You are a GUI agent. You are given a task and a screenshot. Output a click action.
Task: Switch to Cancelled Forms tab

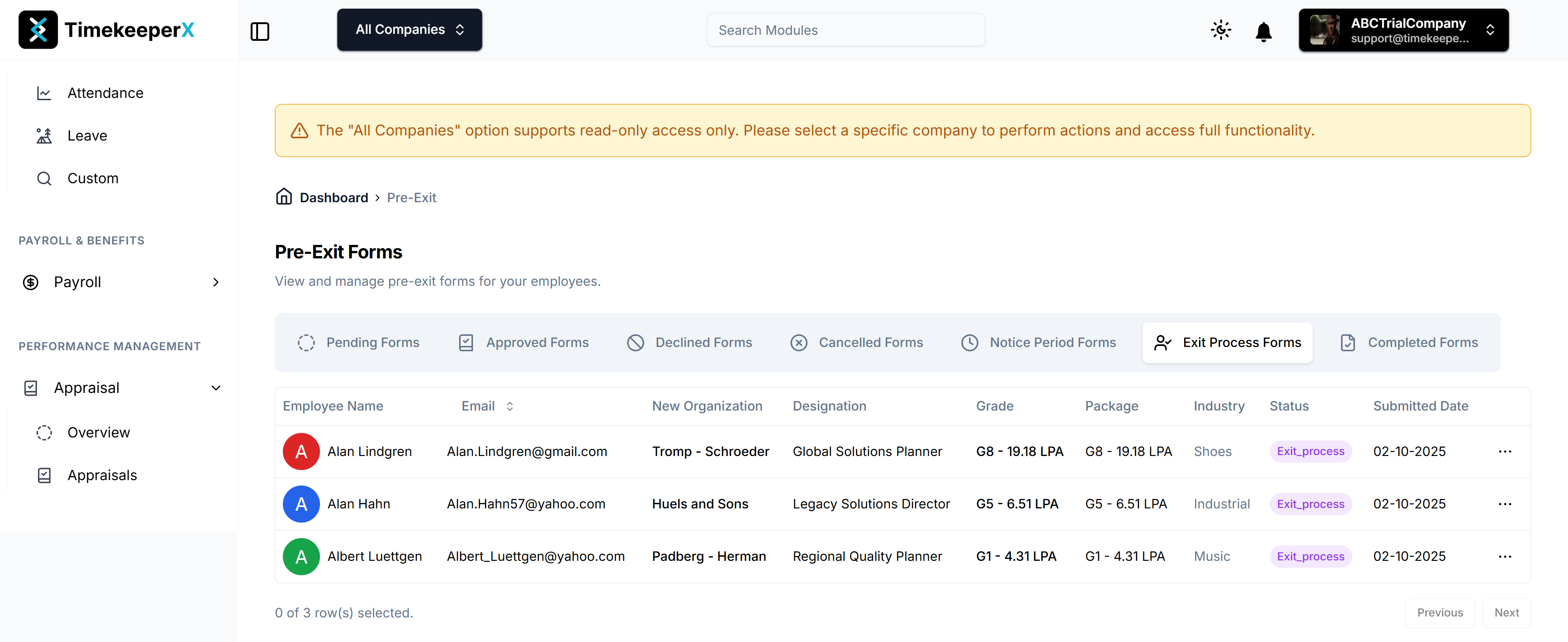pyautogui.click(x=856, y=343)
